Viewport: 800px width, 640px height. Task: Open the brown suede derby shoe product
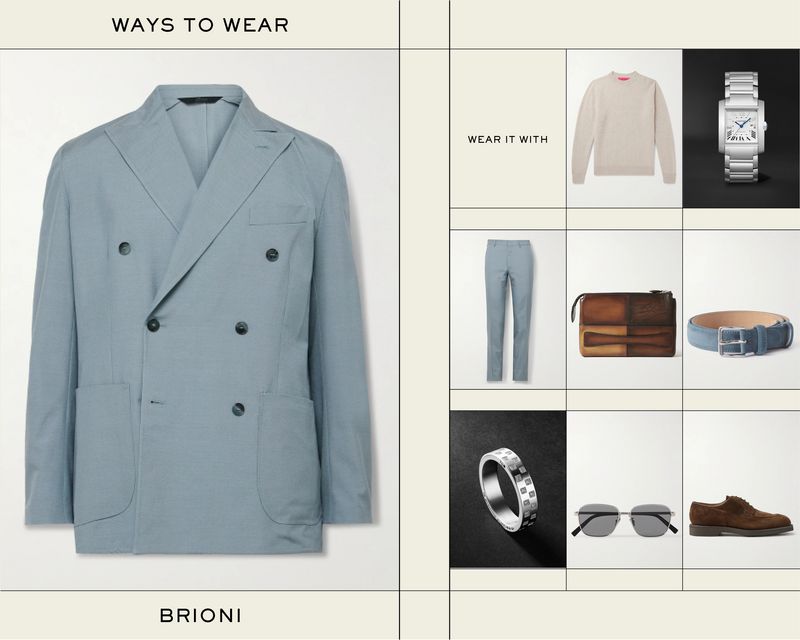[741, 489]
